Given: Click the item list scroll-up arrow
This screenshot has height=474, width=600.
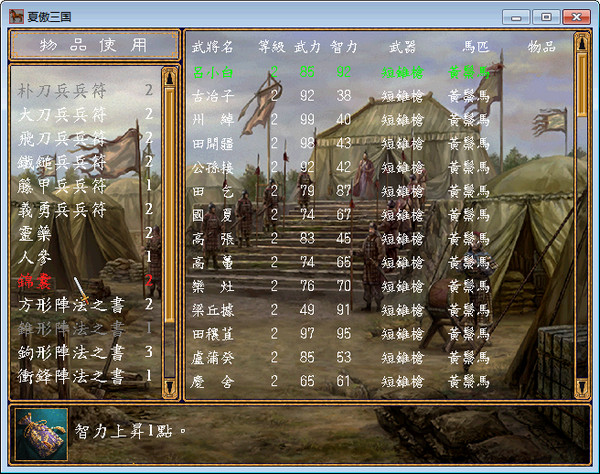Looking at the screenshot, I should (x=170, y=78).
